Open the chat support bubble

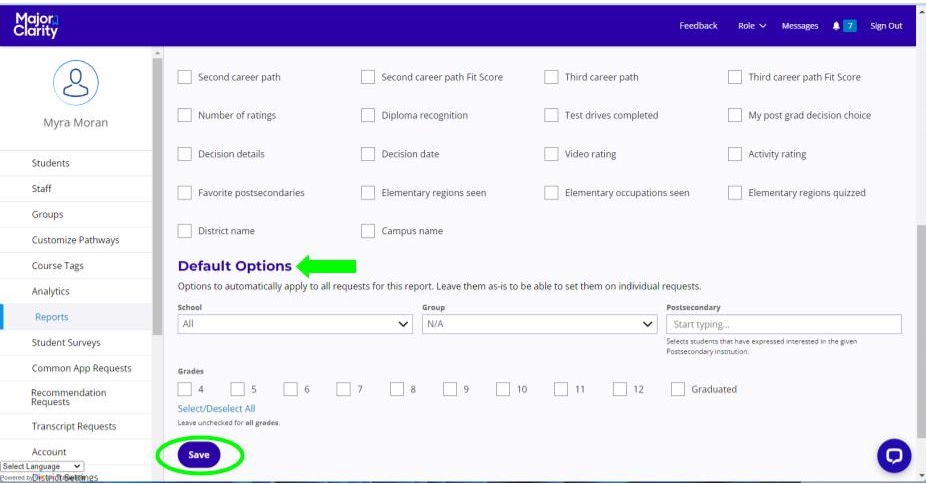893,456
